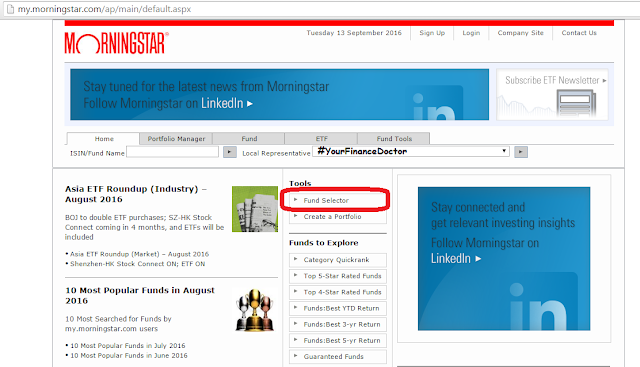This screenshot has height=367, width=640.
Task: Open Category Quickrank
Action: coord(338,260)
